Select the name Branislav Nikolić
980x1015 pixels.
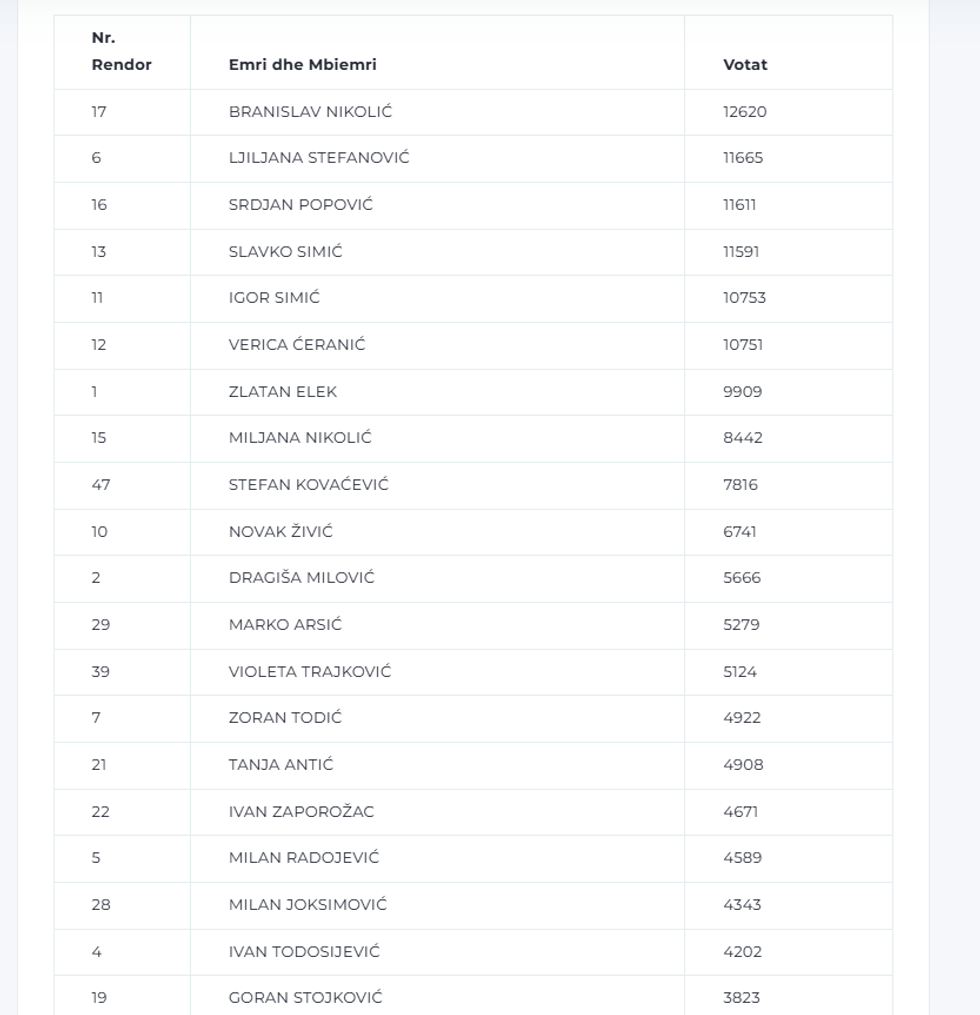[310, 111]
